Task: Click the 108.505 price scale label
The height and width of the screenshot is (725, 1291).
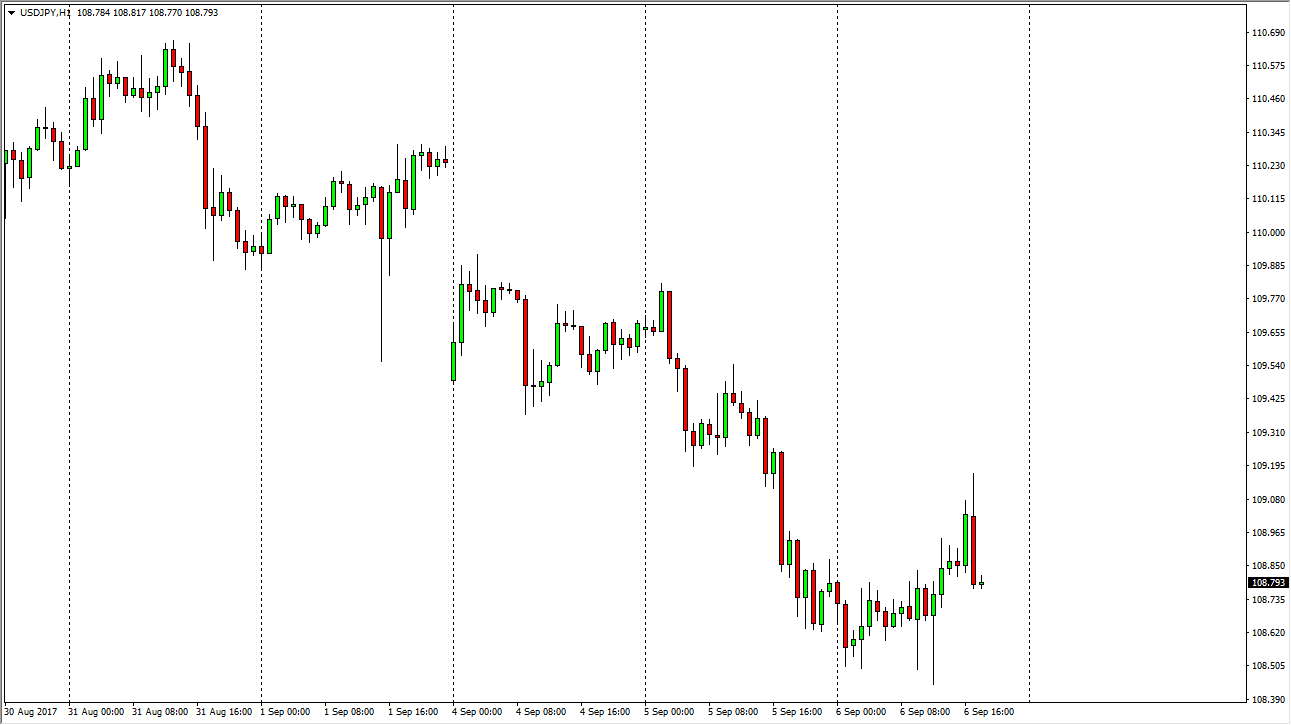Action: tap(1267, 666)
